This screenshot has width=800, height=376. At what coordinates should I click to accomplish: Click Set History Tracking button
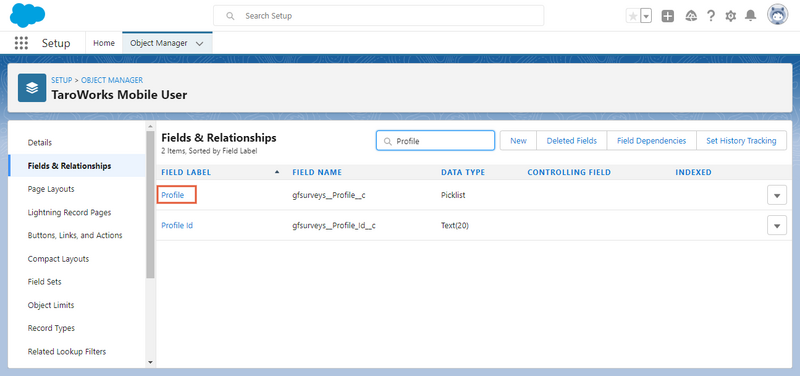coord(741,141)
